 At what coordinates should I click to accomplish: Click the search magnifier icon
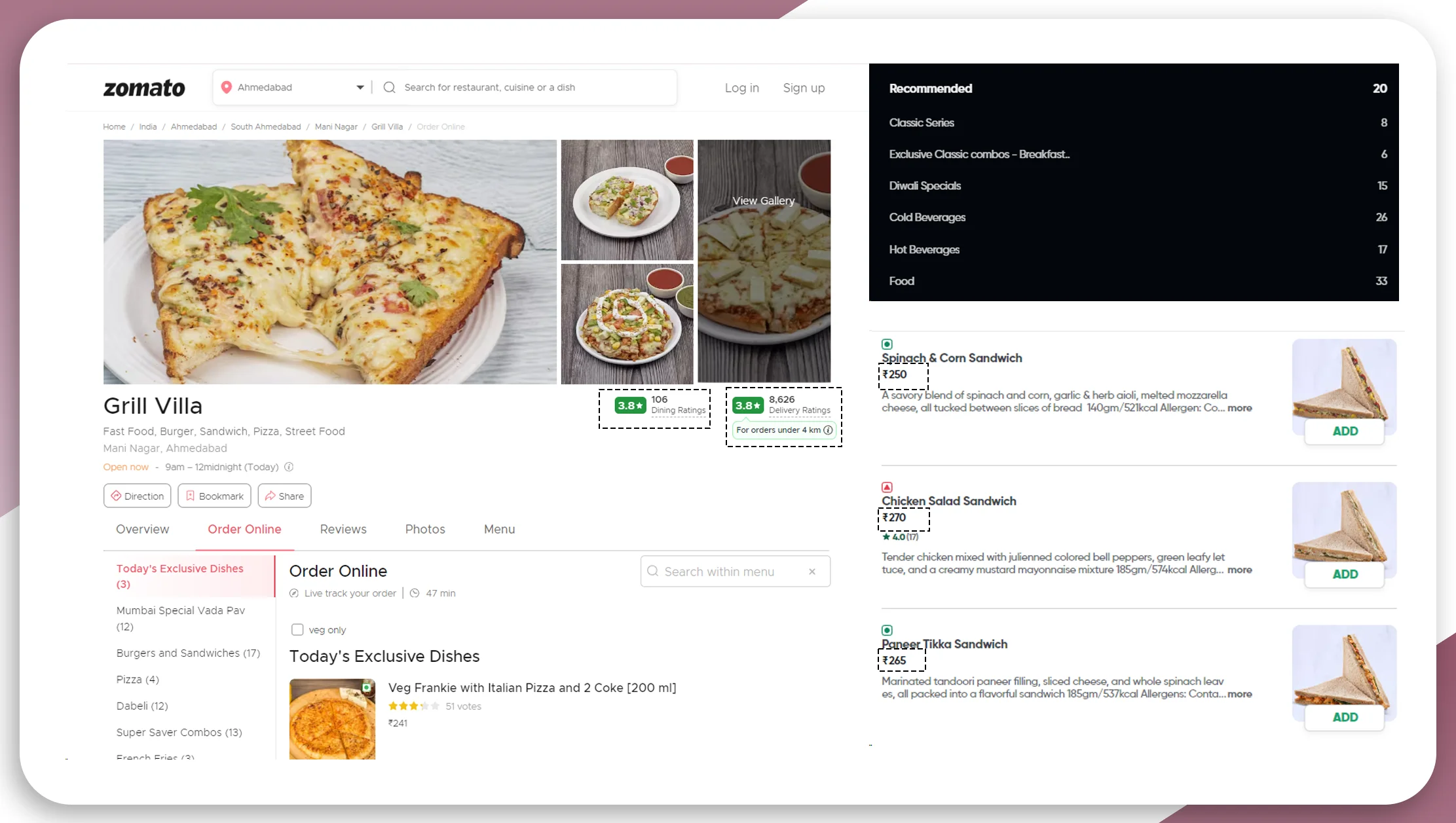tap(389, 87)
